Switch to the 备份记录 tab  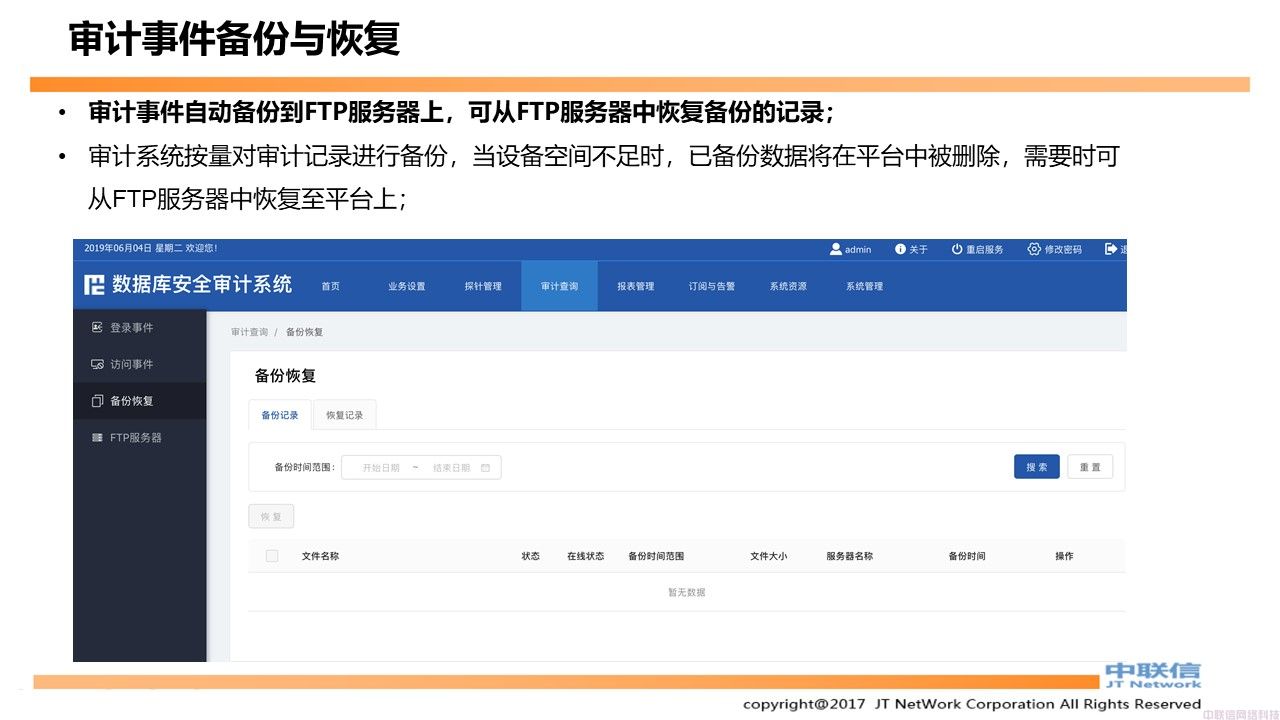coord(280,415)
